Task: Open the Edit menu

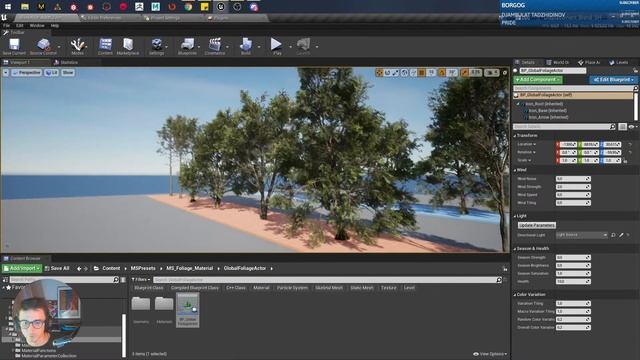Action: (x=20, y=25)
